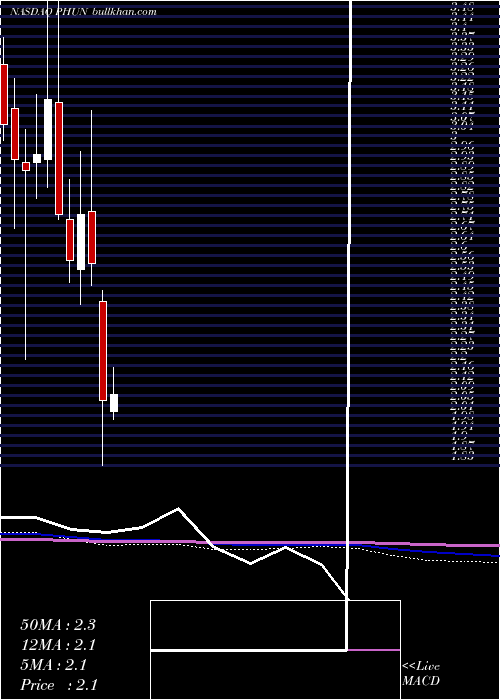The image size is (500, 700).
Task: Click the largest red candle body before the last candle
Action: (103, 351)
